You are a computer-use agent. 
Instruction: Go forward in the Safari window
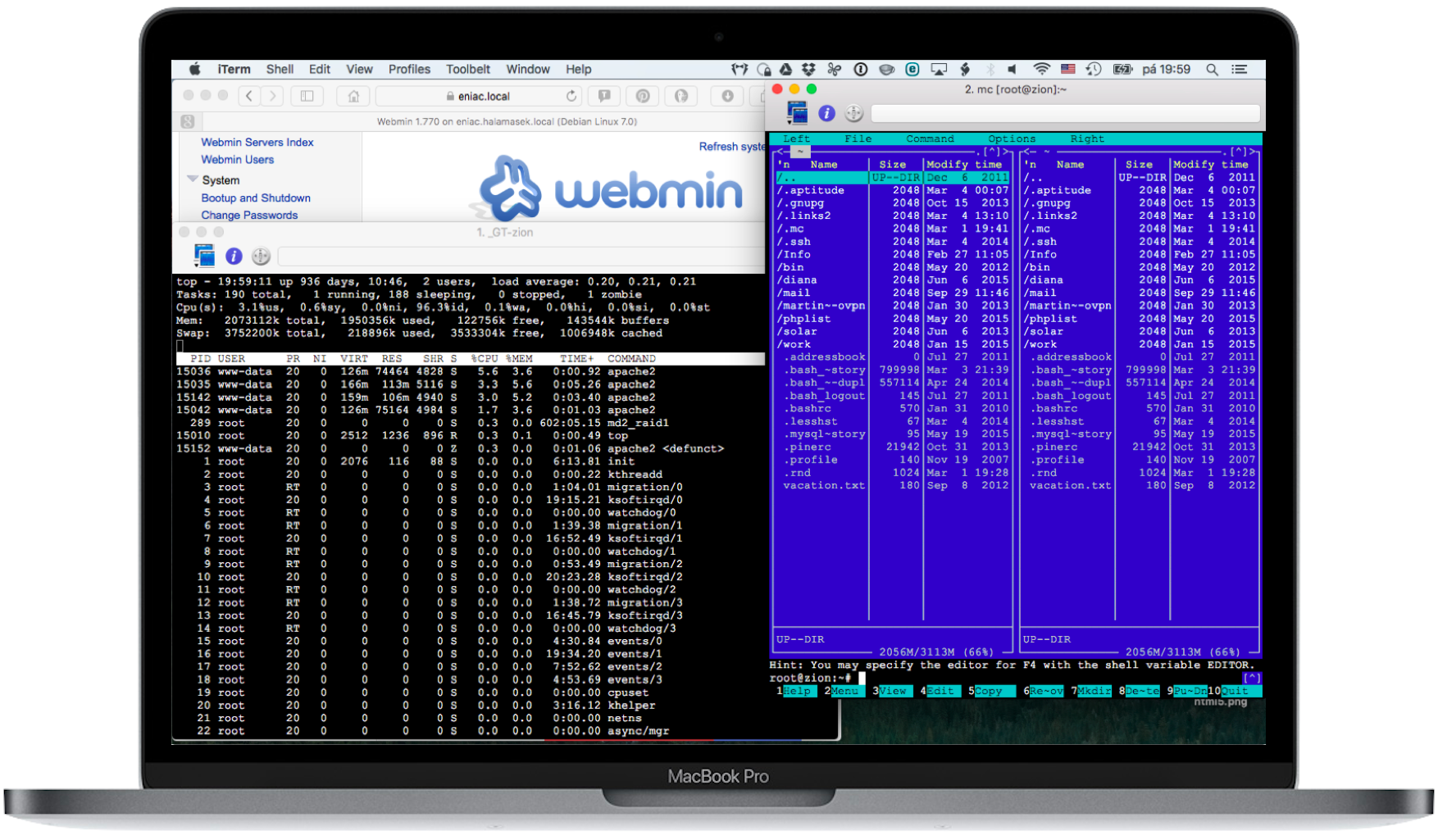(x=273, y=97)
